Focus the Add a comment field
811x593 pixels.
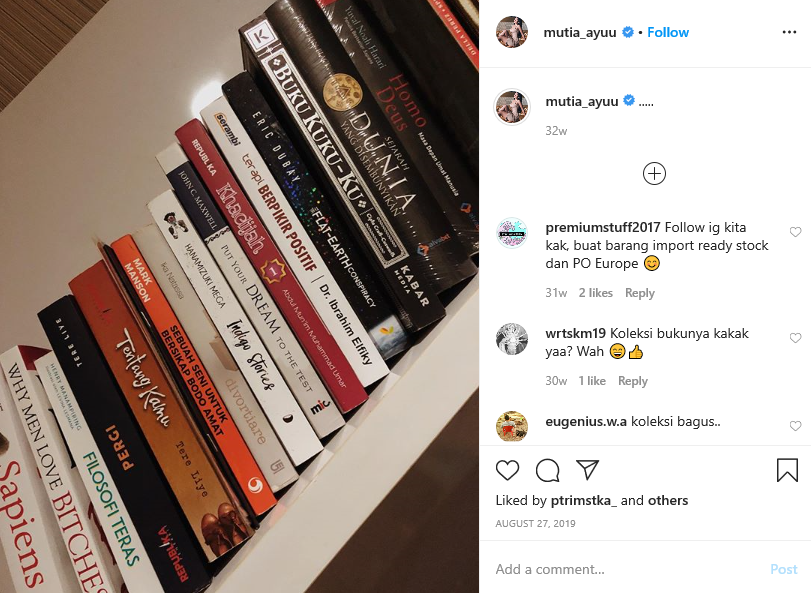(626, 569)
